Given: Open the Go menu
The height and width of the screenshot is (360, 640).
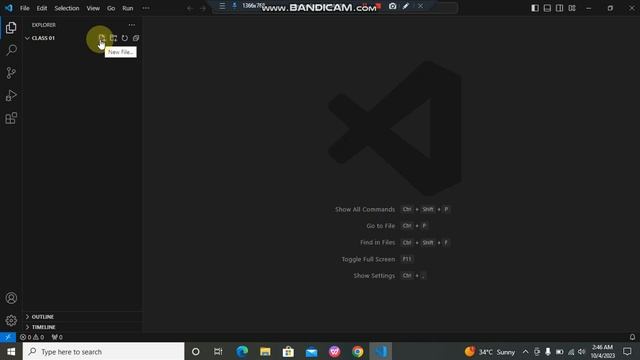Looking at the screenshot, I should (x=111, y=8).
